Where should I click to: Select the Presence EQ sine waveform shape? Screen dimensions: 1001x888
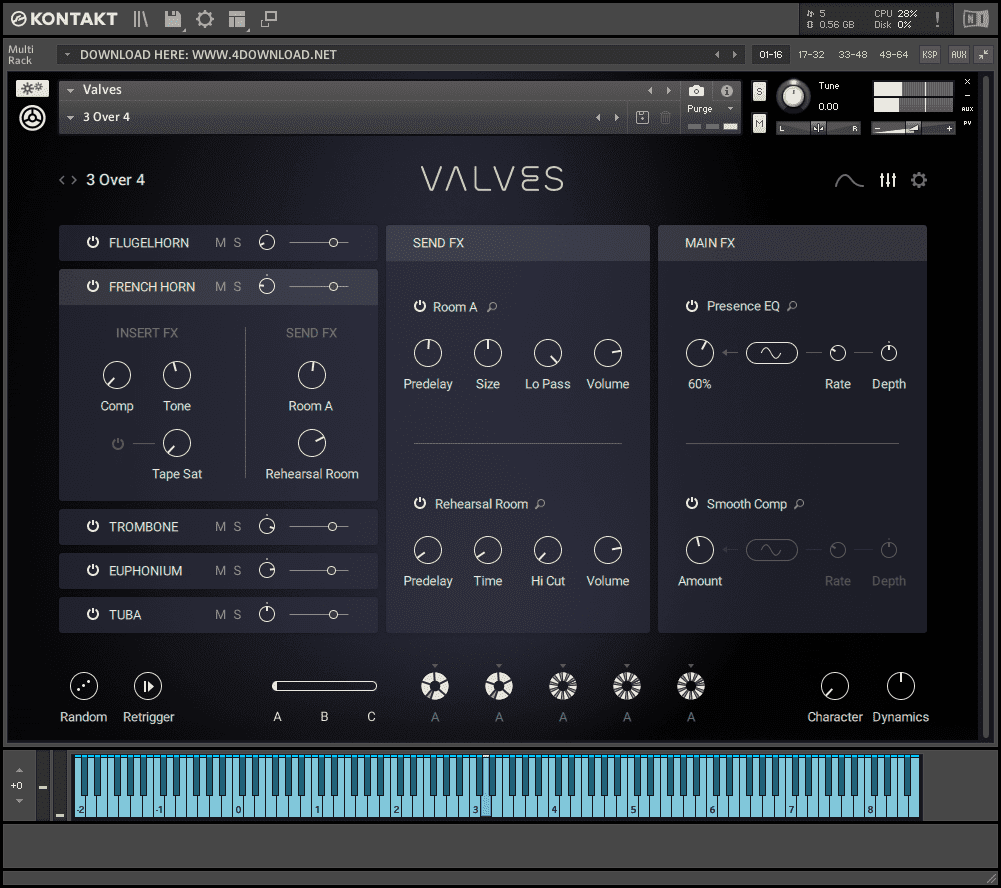click(x=771, y=353)
